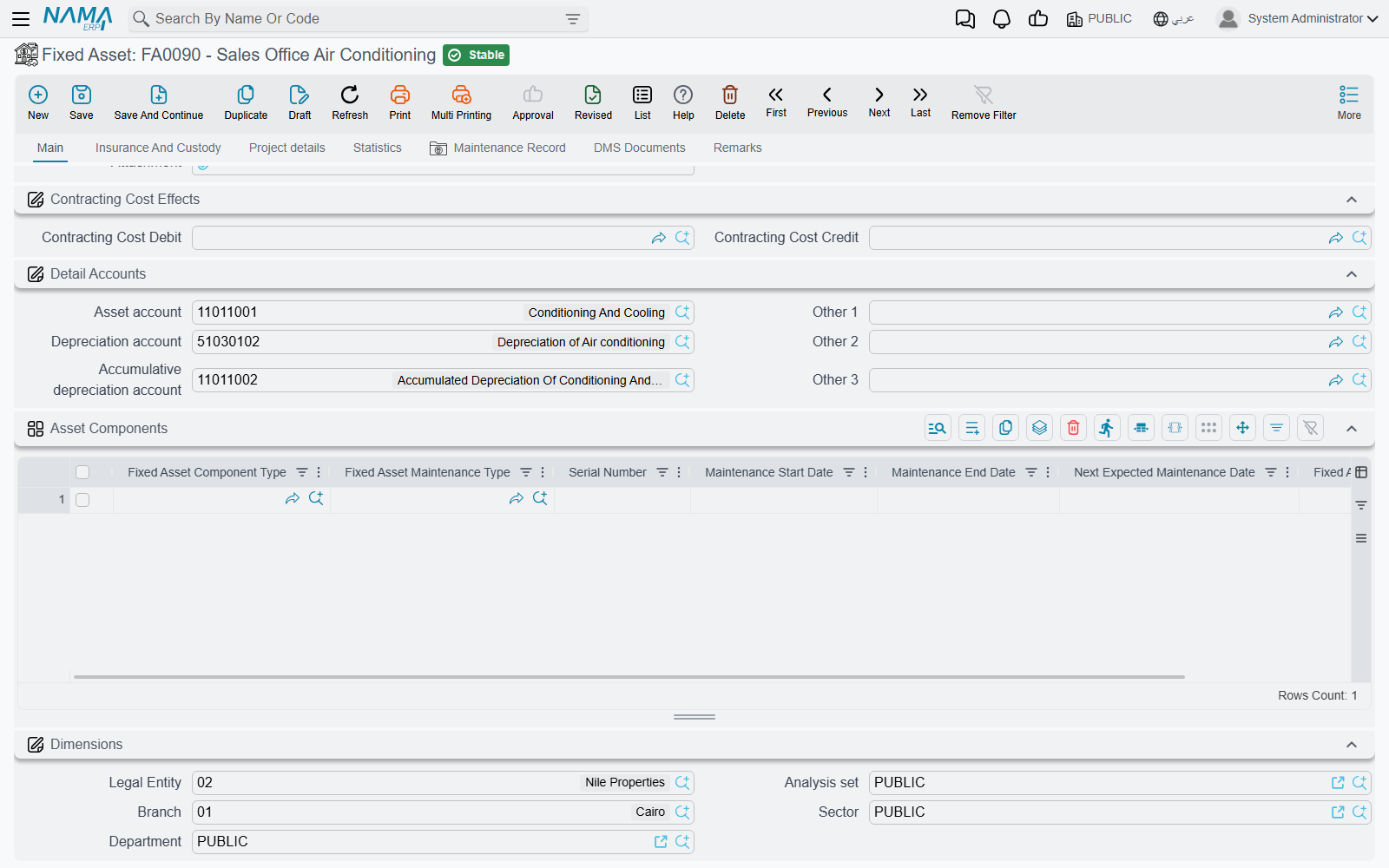1389x868 pixels.
Task: Jump to Last record
Action: click(x=920, y=102)
